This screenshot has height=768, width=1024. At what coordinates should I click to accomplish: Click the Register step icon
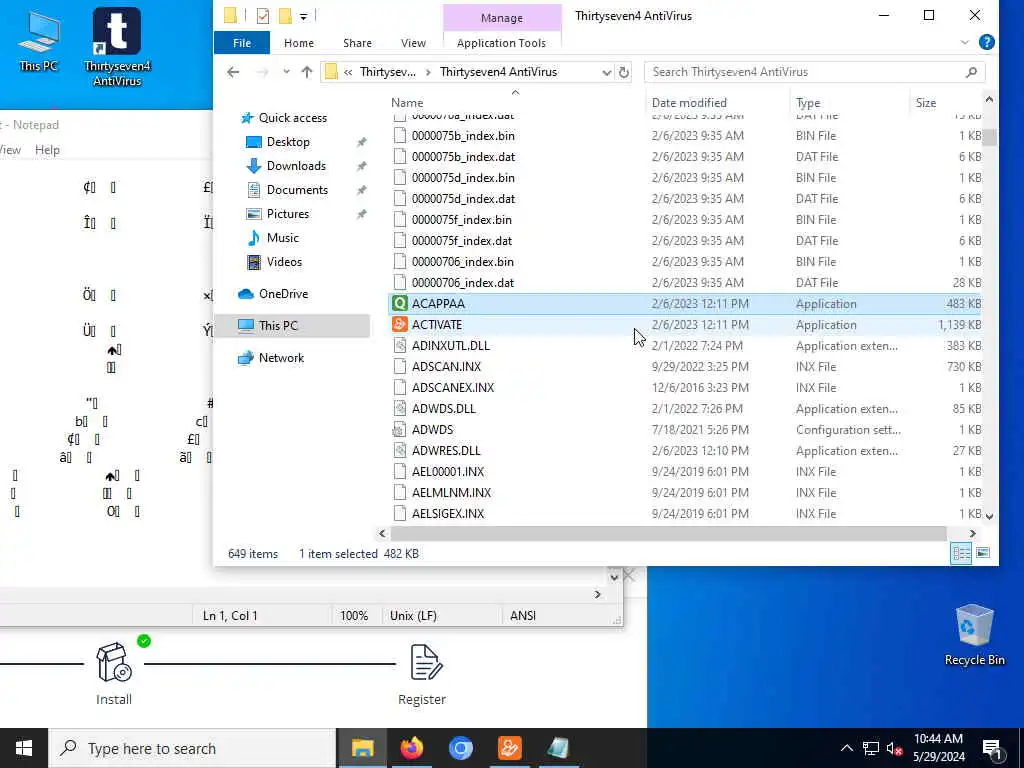426,662
